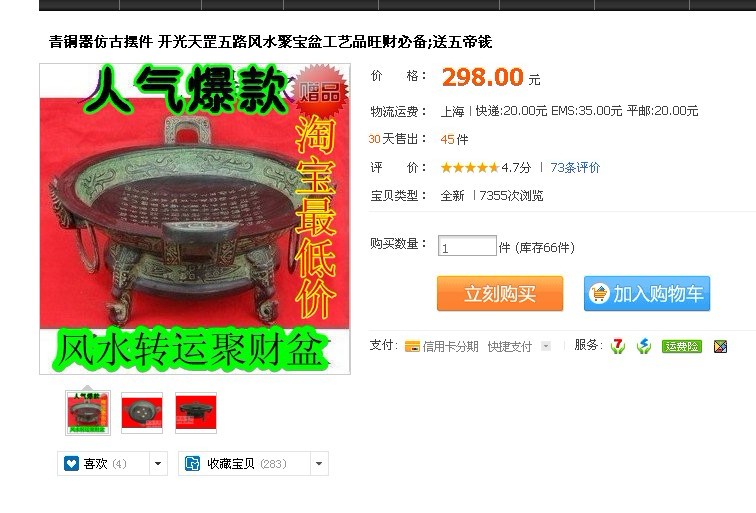756x513 pixels.
Task: Click the credit card 信用卡分期 icon
Action: 412,346
